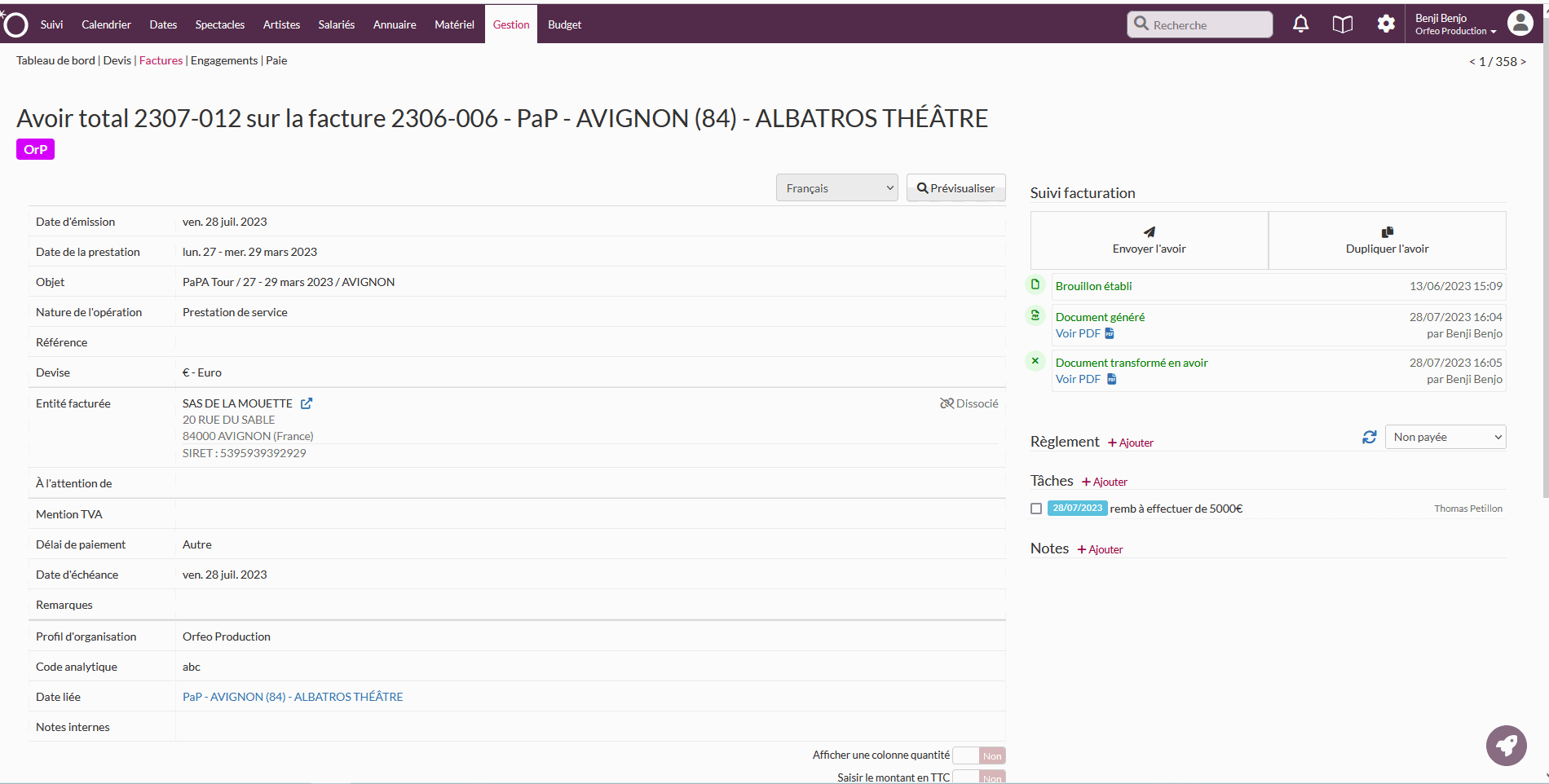
Task: Open the Français language dropdown
Action: (x=836, y=188)
